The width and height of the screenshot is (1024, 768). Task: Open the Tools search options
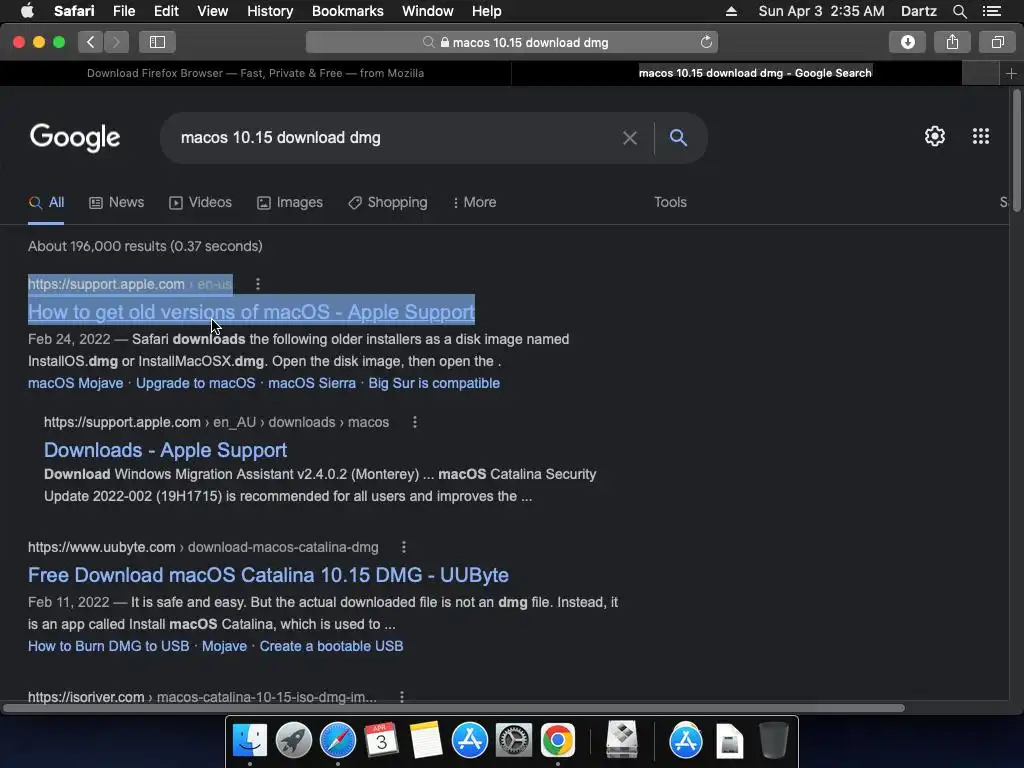coord(670,202)
